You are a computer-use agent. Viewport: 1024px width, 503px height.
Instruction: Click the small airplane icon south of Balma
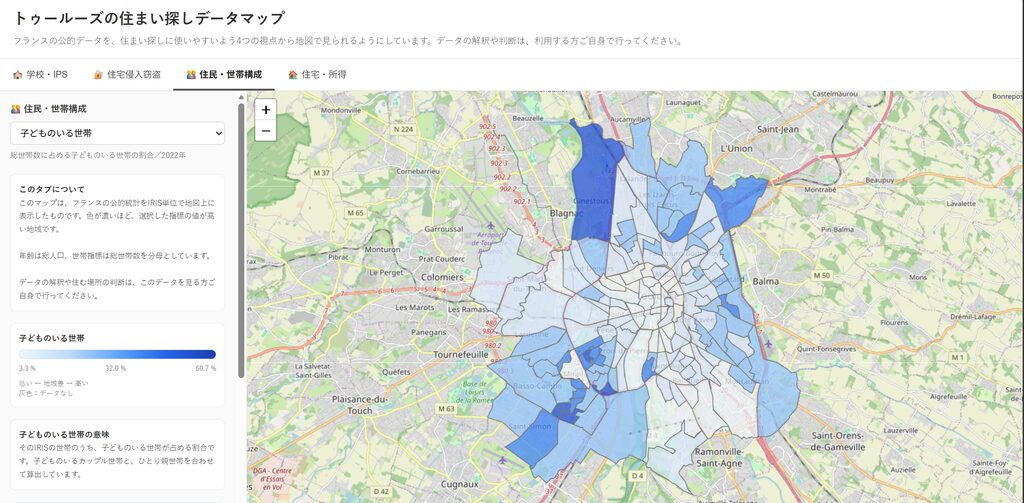click(768, 344)
